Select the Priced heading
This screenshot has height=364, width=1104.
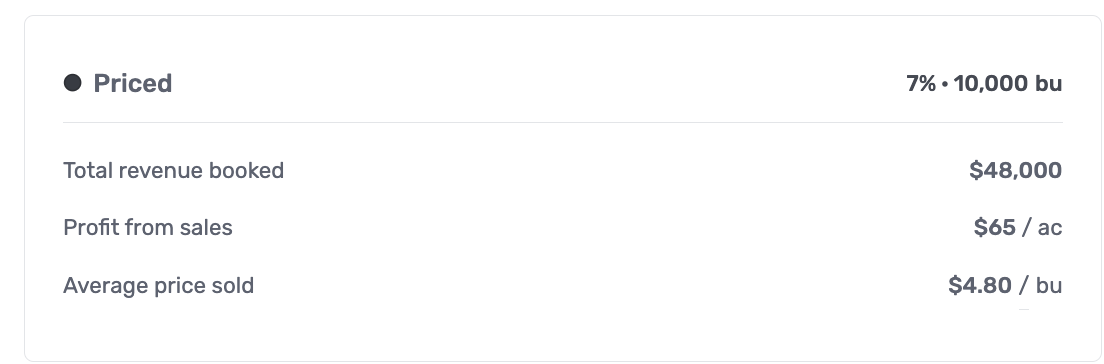pyautogui.click(x=132, y=83)
